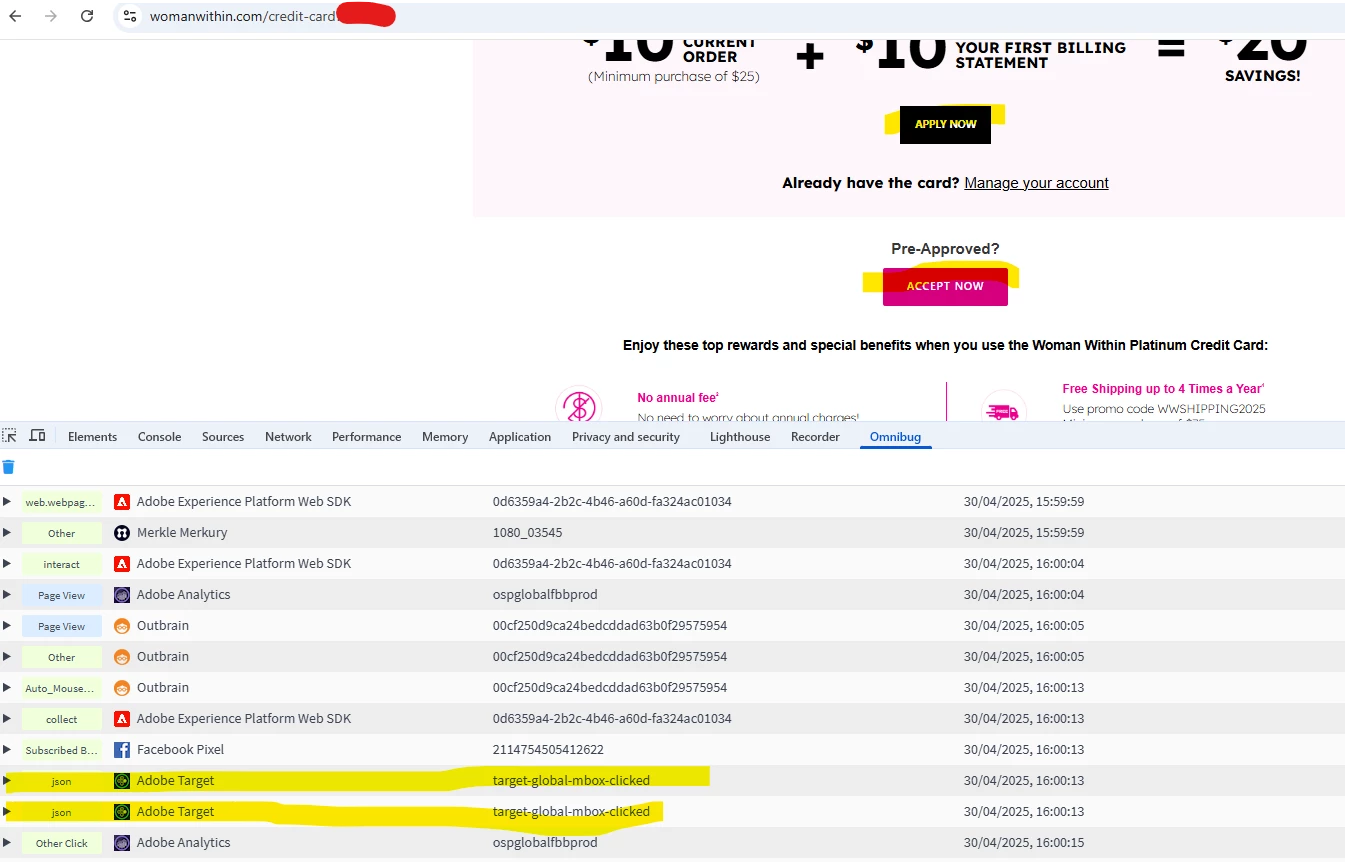This screenshot has width=1345, height=862.
Task: Open the Console tab
Action: [159, 437]
